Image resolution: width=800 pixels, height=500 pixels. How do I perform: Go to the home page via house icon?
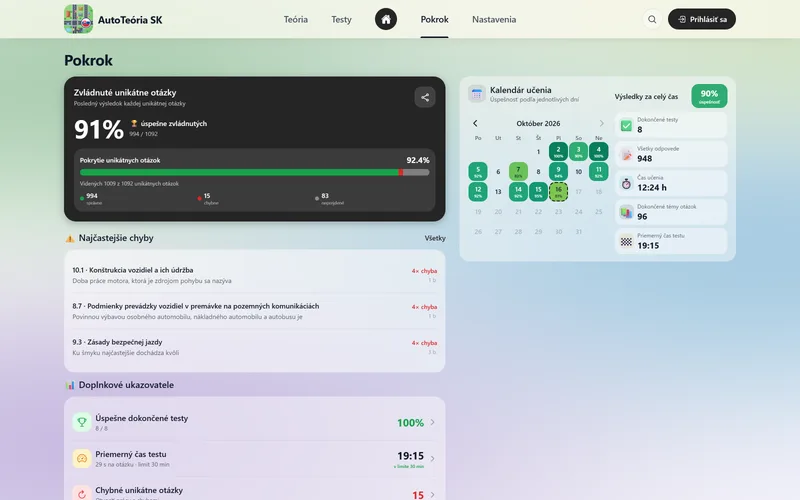(x=386, y=19)
